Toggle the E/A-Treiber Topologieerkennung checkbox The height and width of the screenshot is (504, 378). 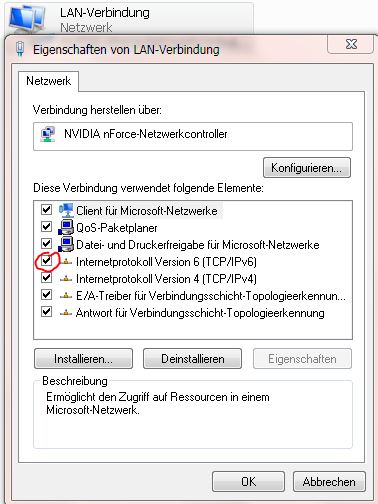46,295
